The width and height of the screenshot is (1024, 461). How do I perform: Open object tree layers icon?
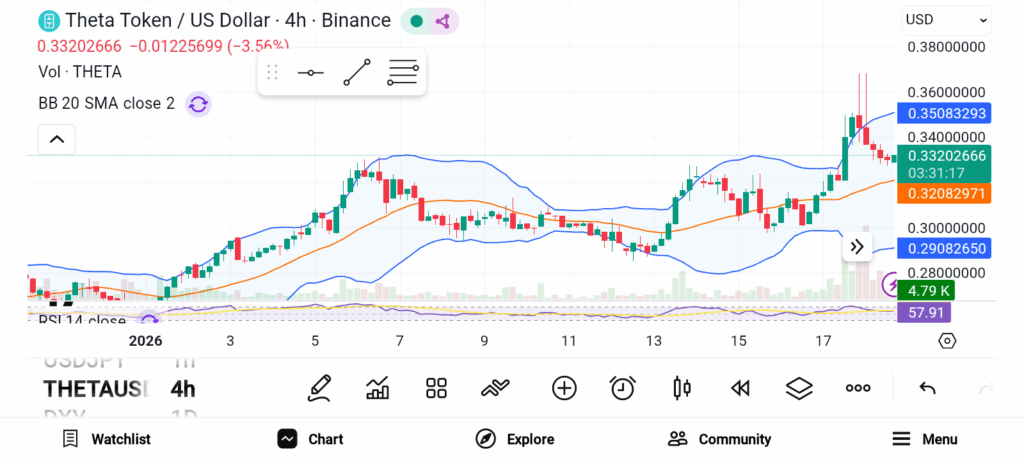click(x=798, y=388)
